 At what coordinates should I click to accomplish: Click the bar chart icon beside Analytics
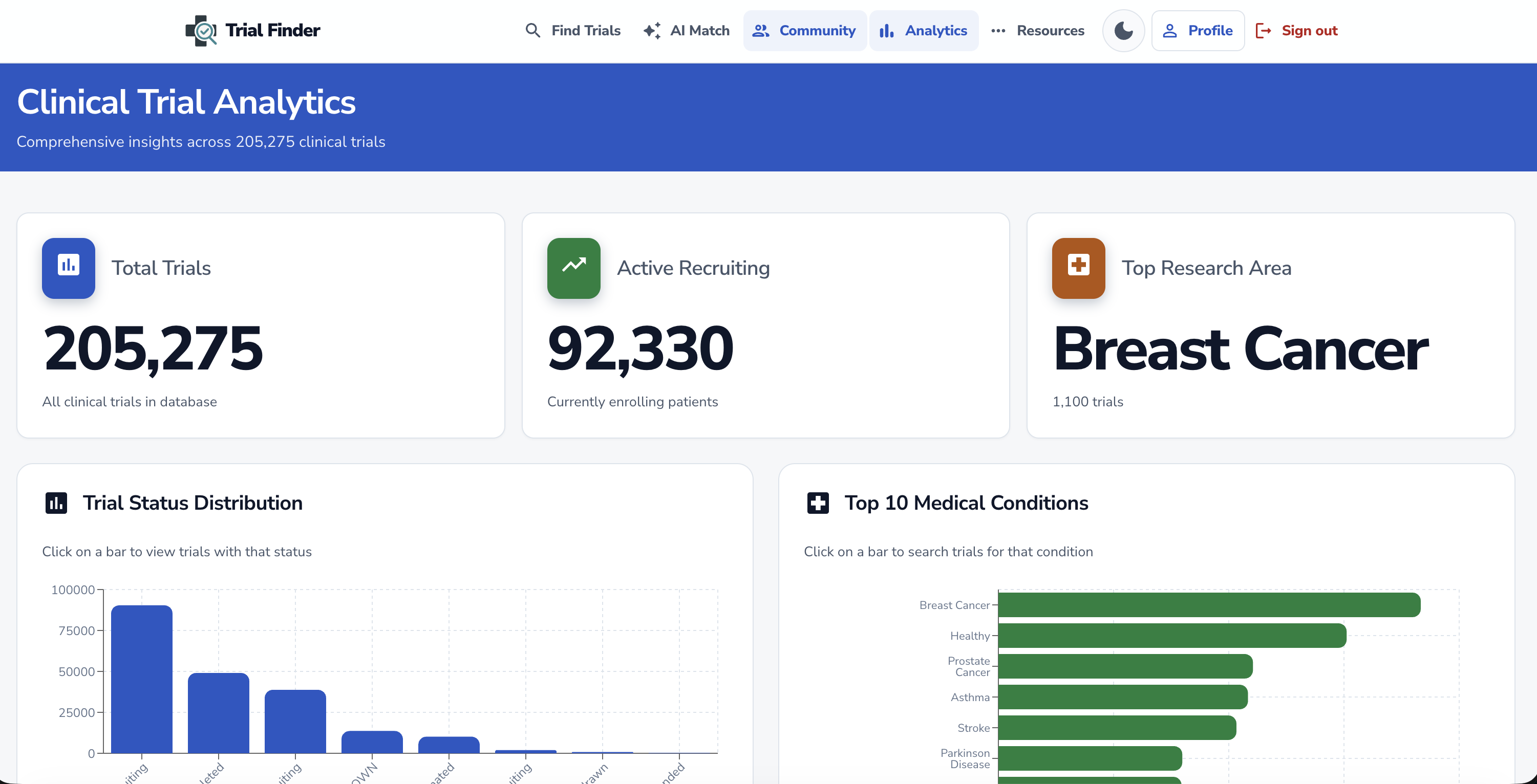(x=887, y=30)
